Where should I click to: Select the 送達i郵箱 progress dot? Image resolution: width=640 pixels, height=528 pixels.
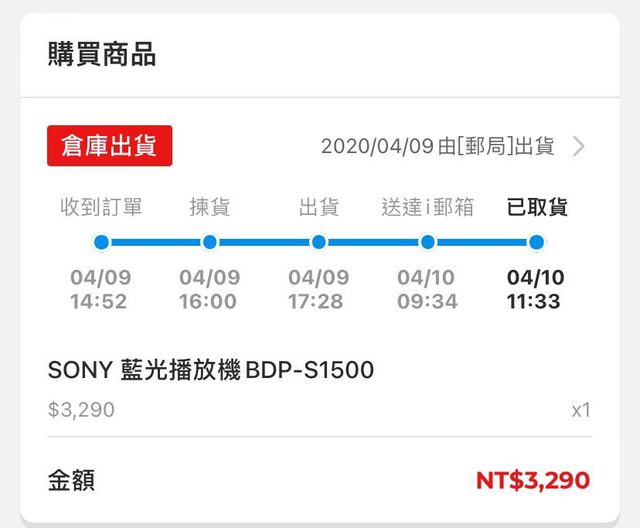click(428, 242)
